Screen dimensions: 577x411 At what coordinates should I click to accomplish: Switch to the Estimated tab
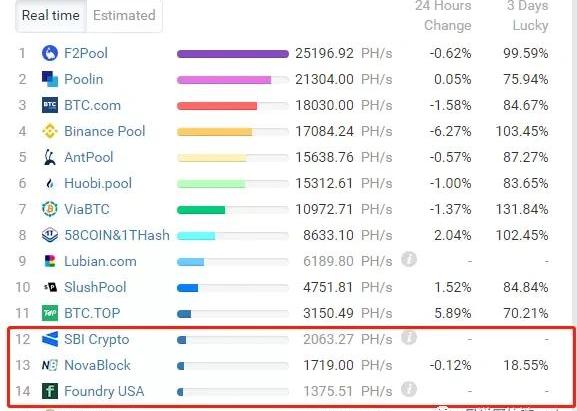point(124,15)
